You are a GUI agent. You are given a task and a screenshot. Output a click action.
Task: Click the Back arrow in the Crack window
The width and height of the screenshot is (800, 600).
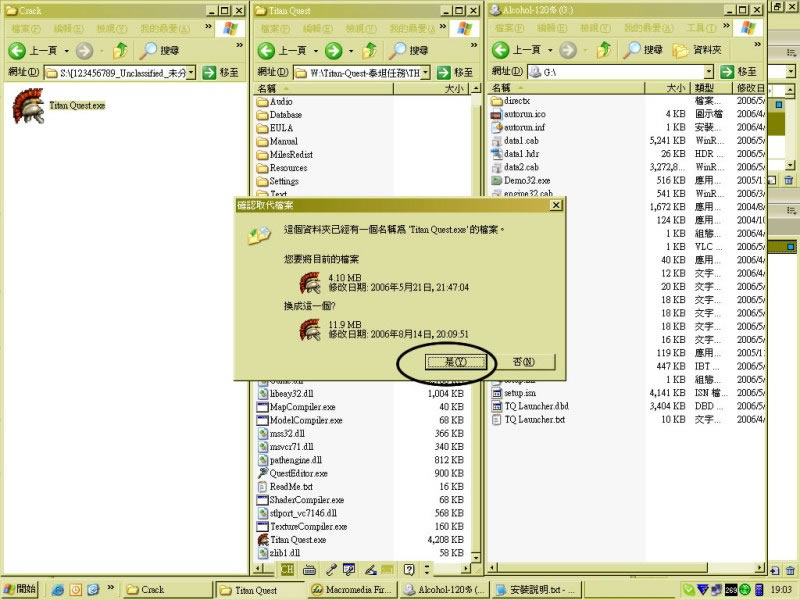[x=17, y=50]
